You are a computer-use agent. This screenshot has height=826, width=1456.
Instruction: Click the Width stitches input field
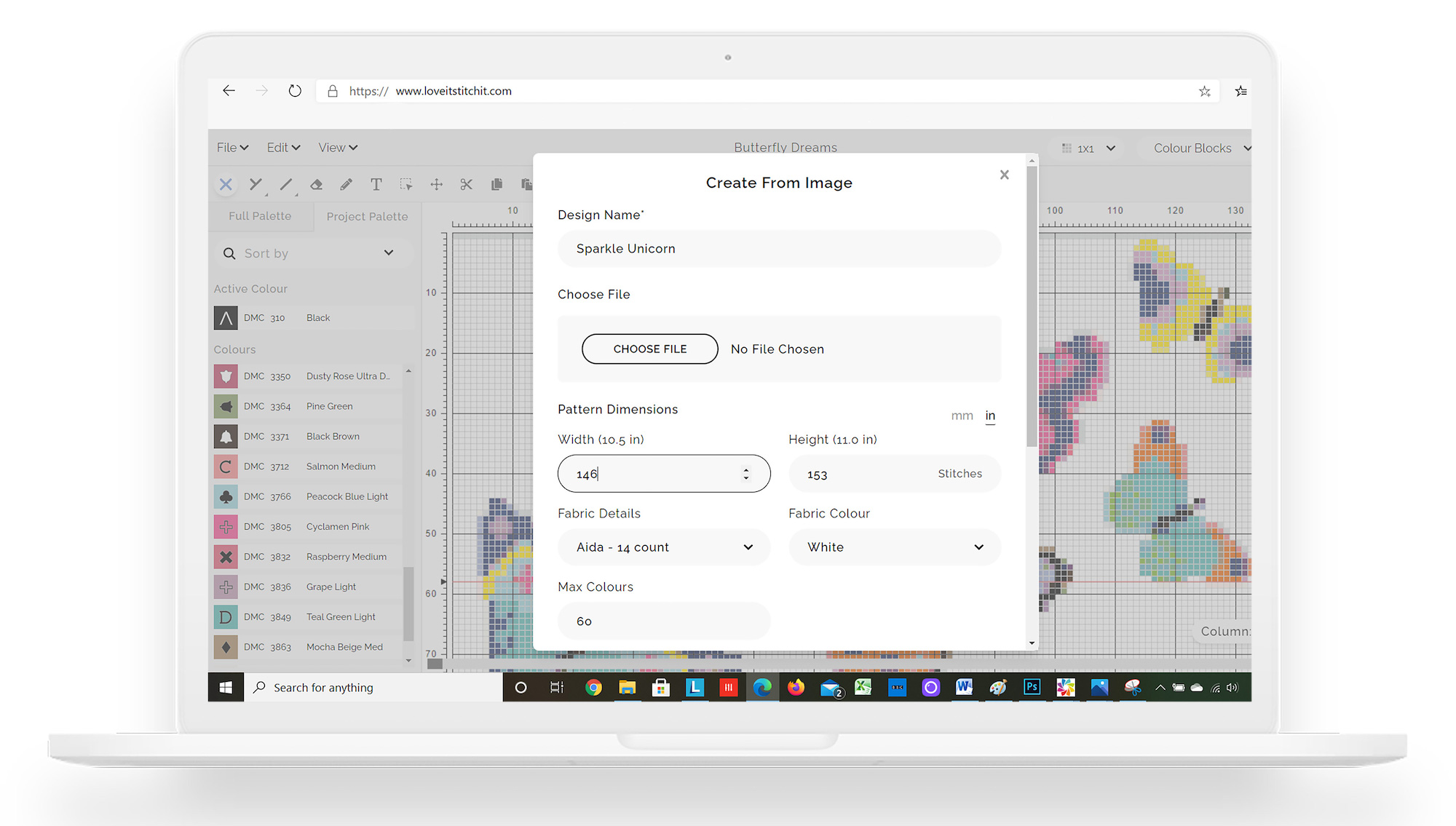coord(664,474)
